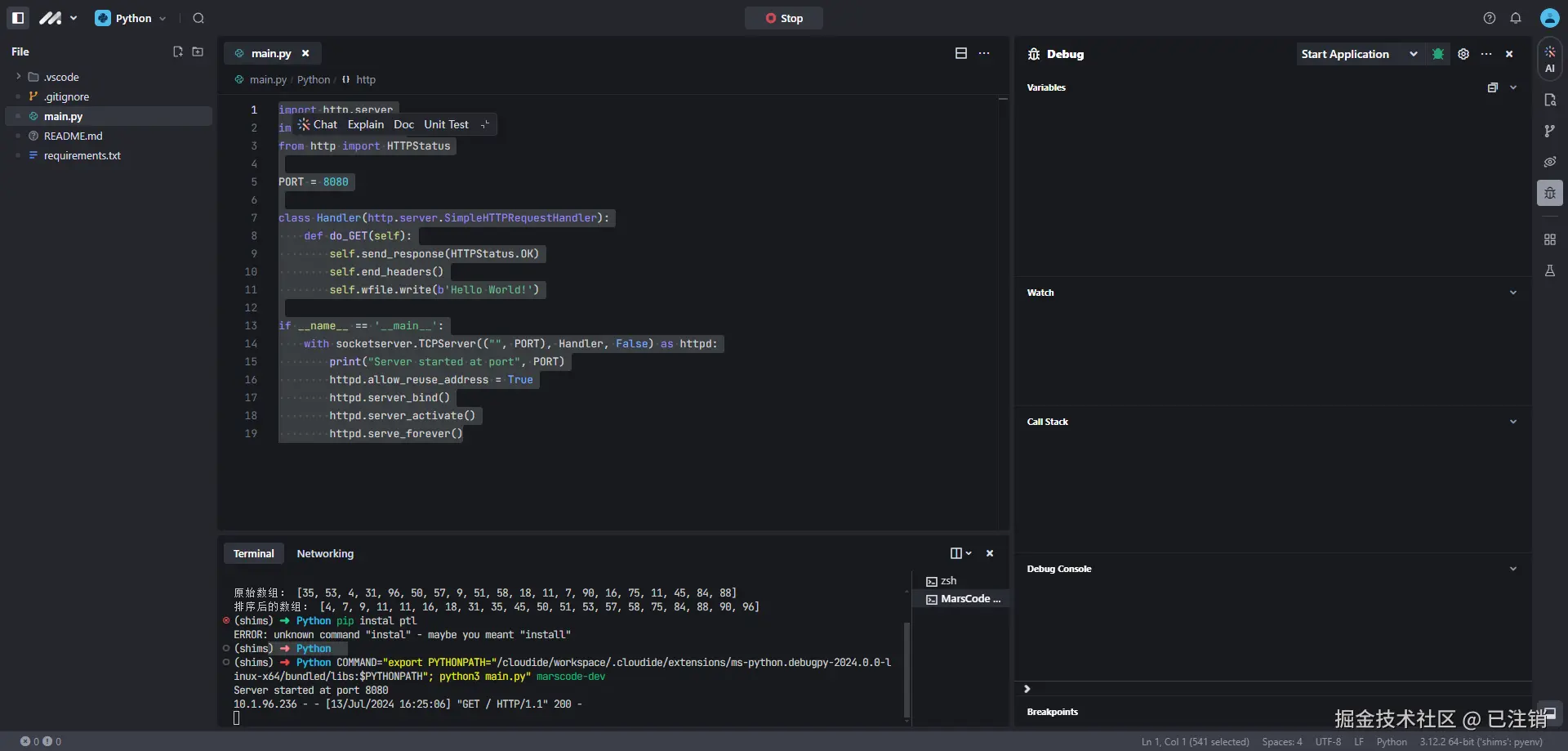The width and height of the screenshot is (1568, 751).
Task: Click Explain in the AI code toolbar
Action: [365, 124]
